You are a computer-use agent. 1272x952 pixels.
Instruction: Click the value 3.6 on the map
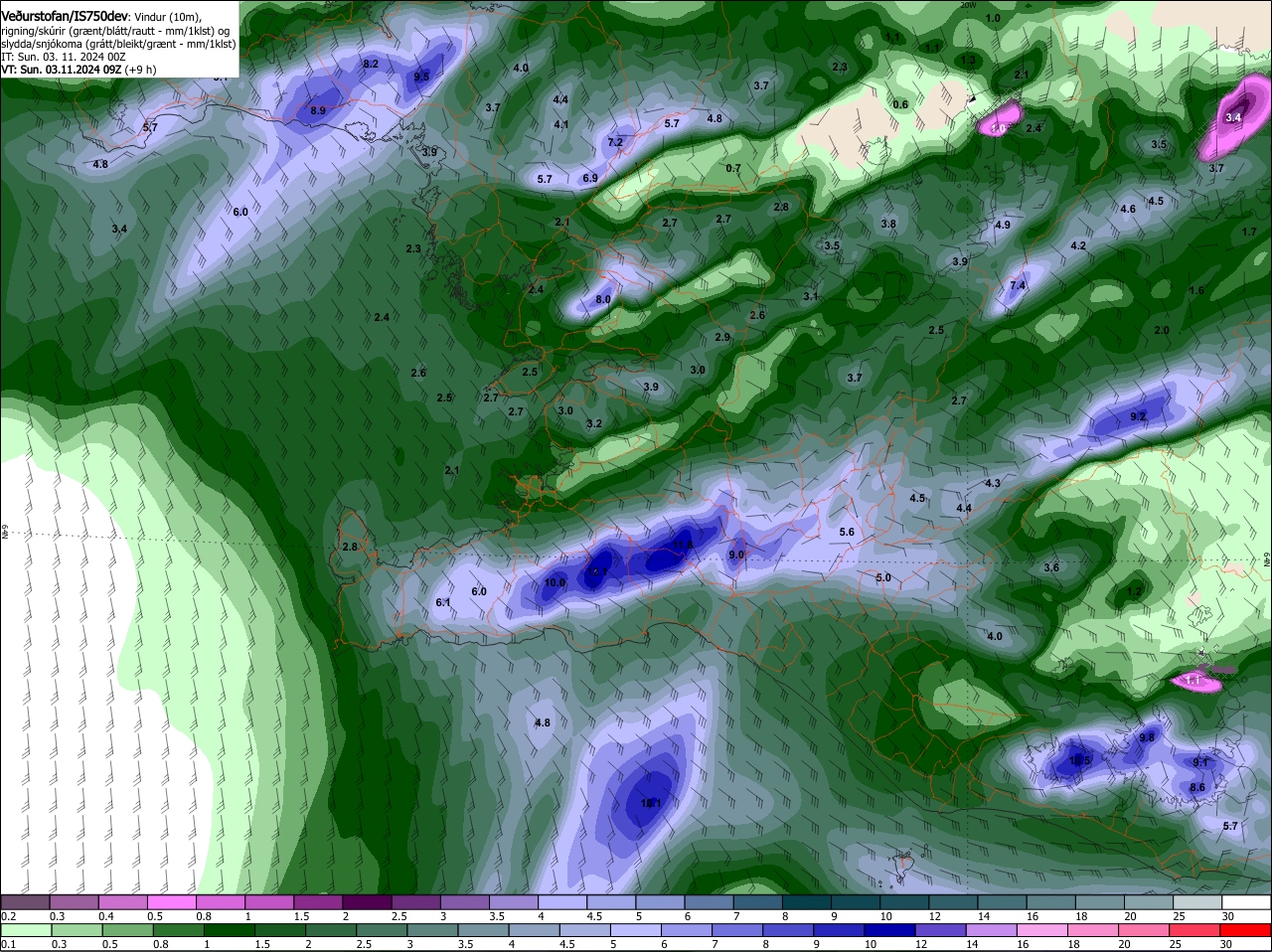pyautogui.click(x=1051, y=567)
